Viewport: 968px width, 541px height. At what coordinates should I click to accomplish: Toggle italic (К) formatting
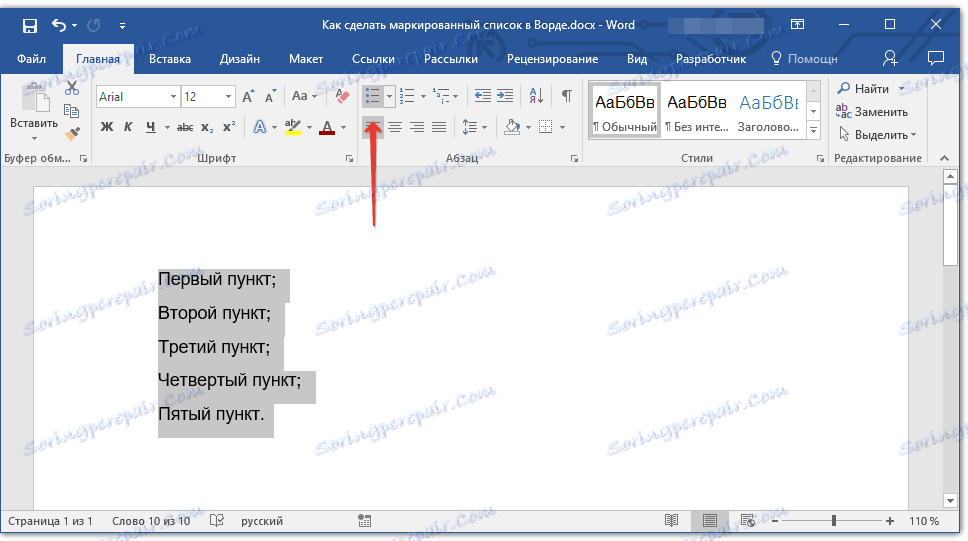coord(128,127)
